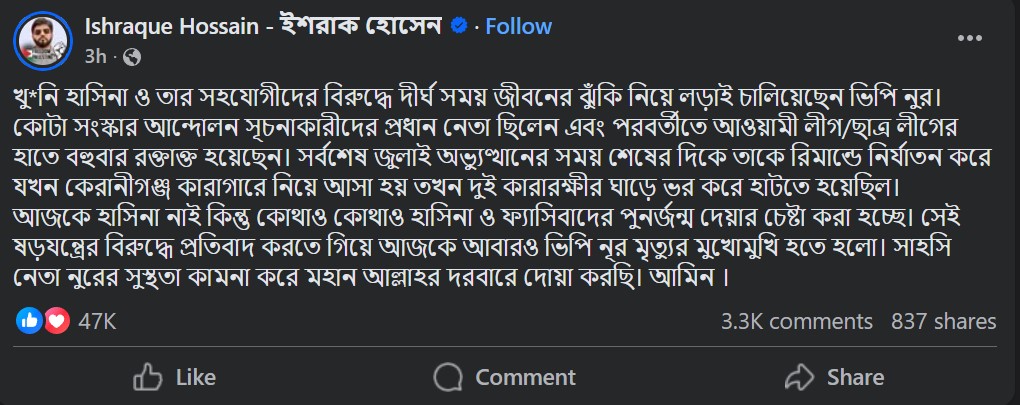View the 837 shares list
The width and height of the screenshot is (1020, 405).
tap(943, 322)
